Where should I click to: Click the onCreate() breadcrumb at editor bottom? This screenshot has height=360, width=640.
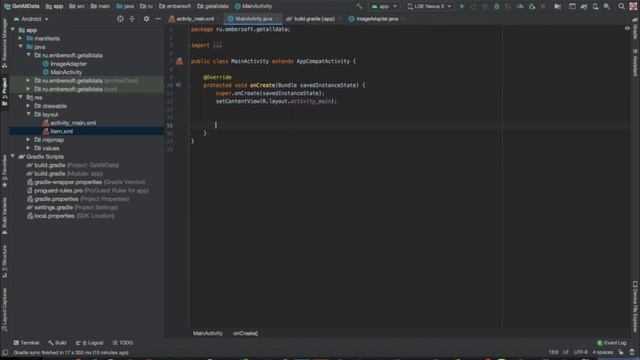[x=245, y=333]
